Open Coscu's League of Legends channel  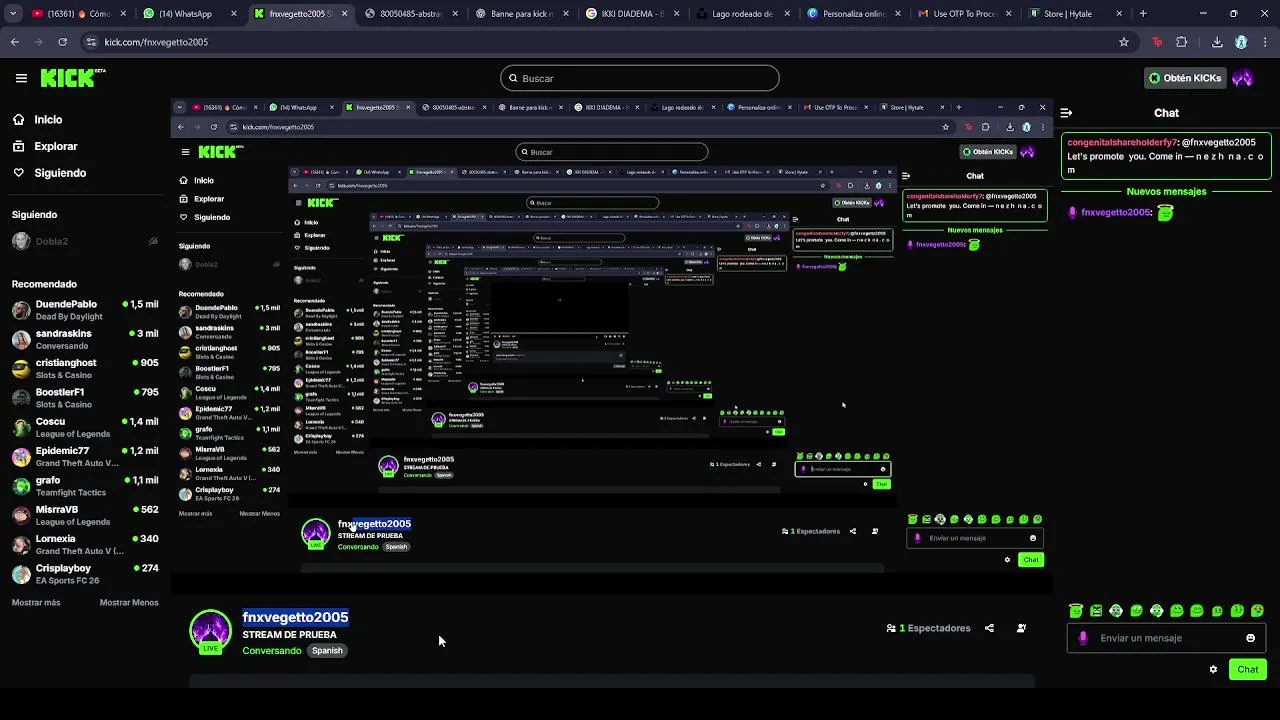pos(84,427)
